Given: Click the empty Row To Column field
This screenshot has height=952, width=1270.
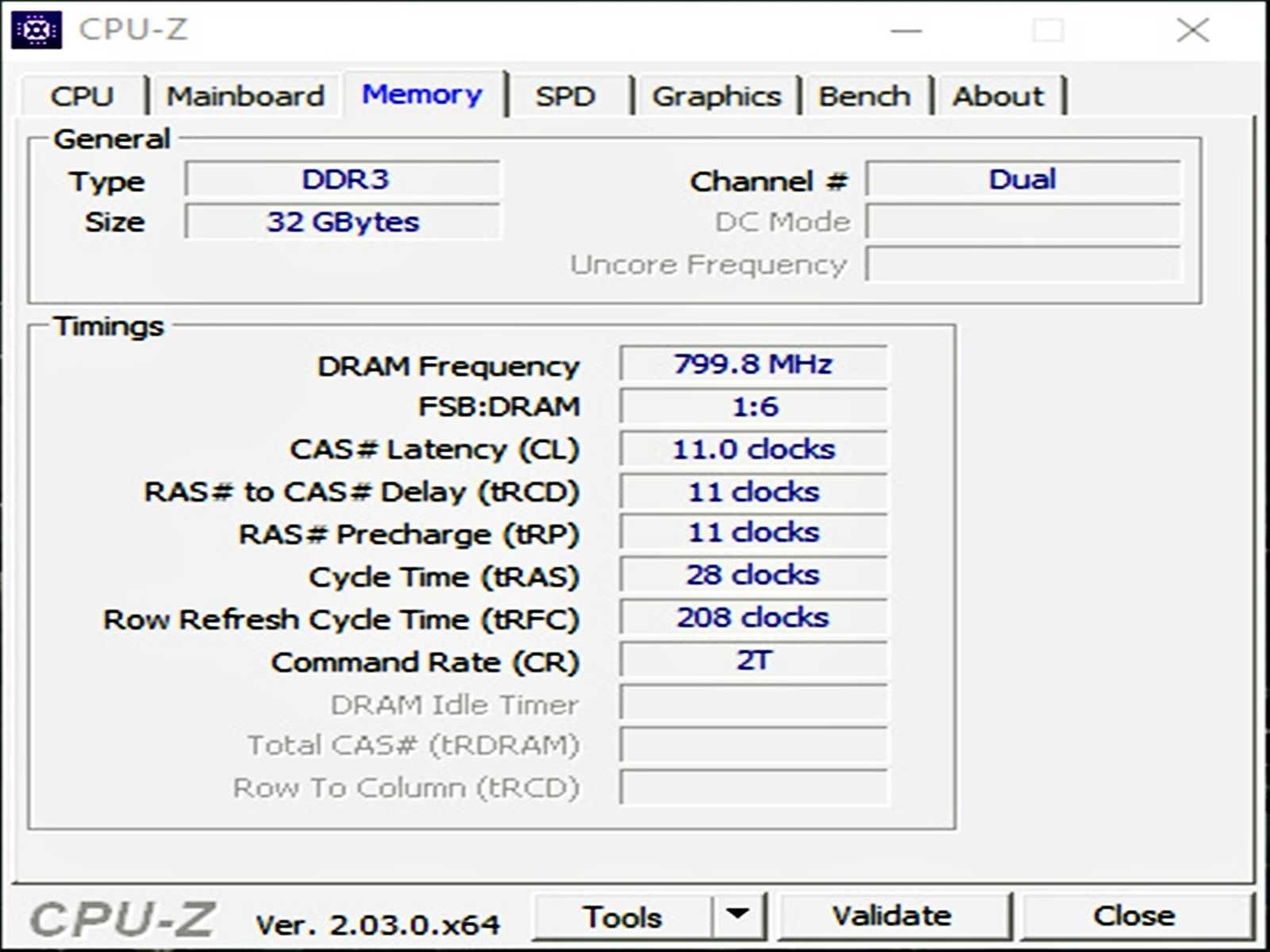Looking at the screenshot, I should [753, 788].
